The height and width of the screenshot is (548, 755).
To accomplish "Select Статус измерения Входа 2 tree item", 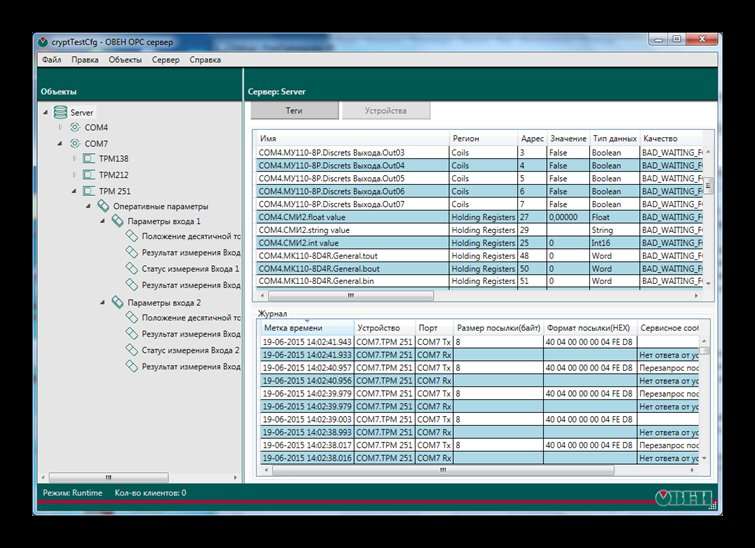I will pos(190,350).
